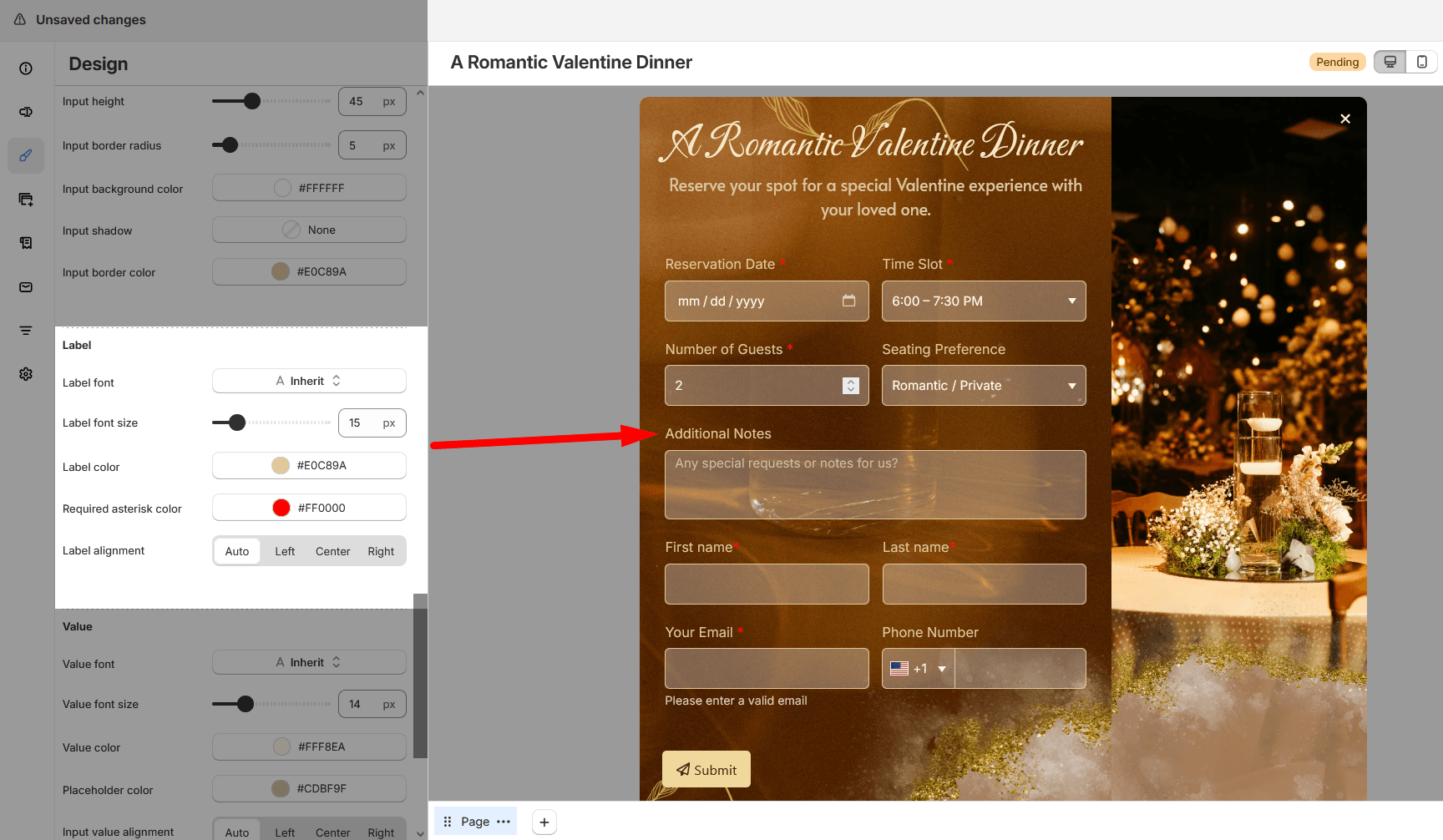Click the First name input field

tap(767, 584)
